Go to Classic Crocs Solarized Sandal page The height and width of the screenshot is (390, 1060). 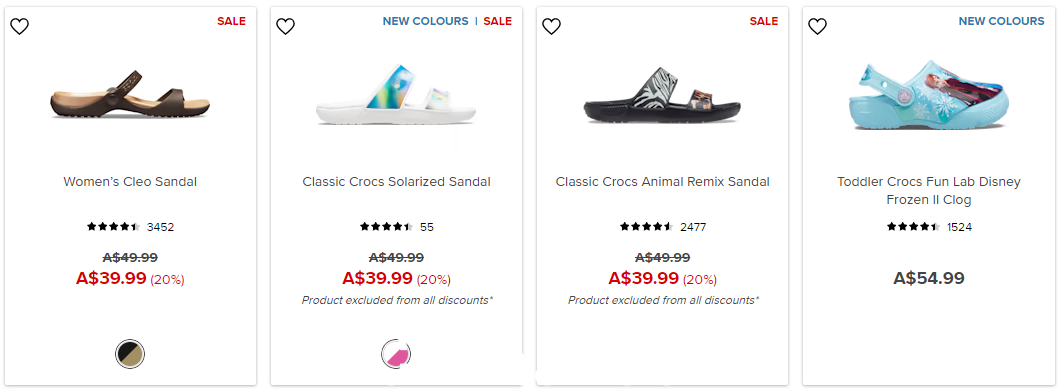[396, 182]
